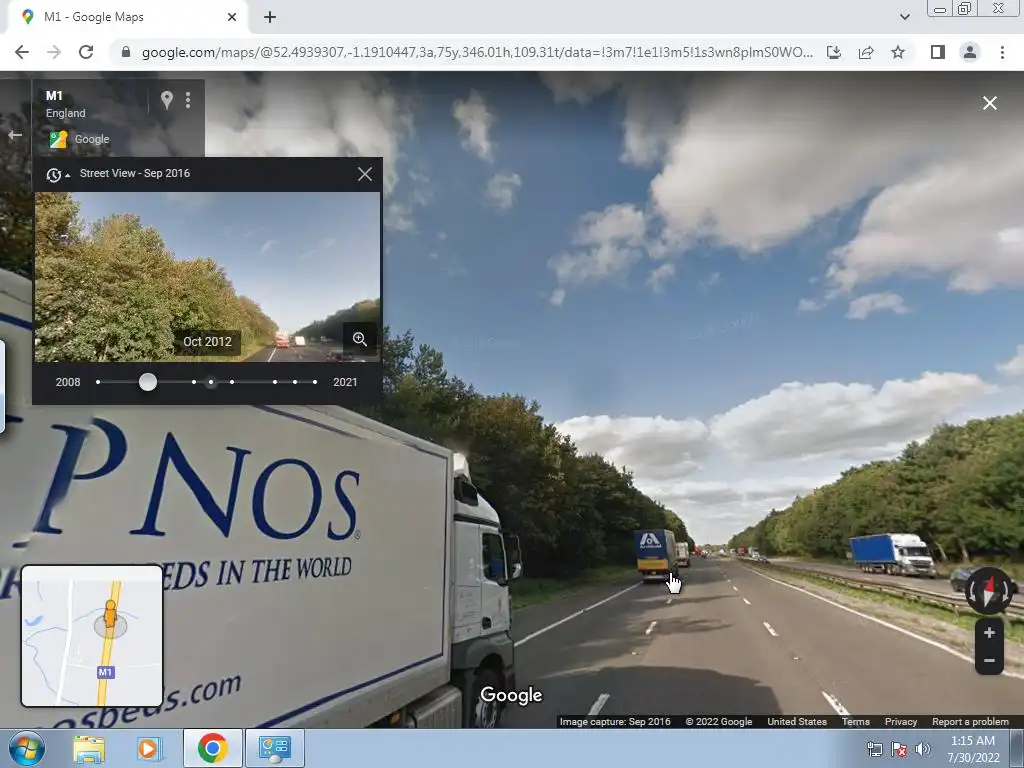Screen dimensions: 1024x768
Task: Click the mini map with pegman
Action: tap(92, 636)
